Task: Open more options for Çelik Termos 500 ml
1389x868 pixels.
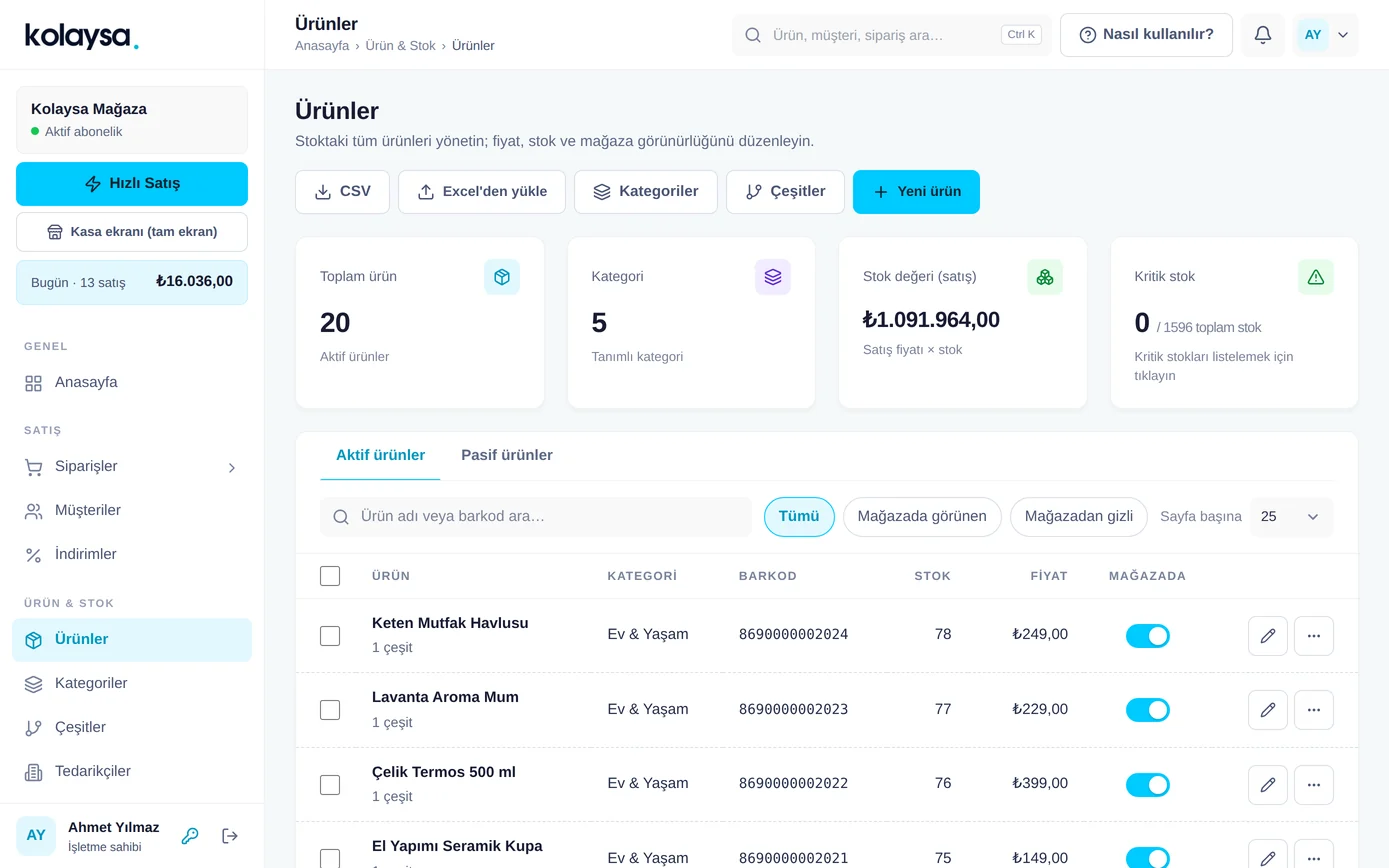Action: (1314, 785)
